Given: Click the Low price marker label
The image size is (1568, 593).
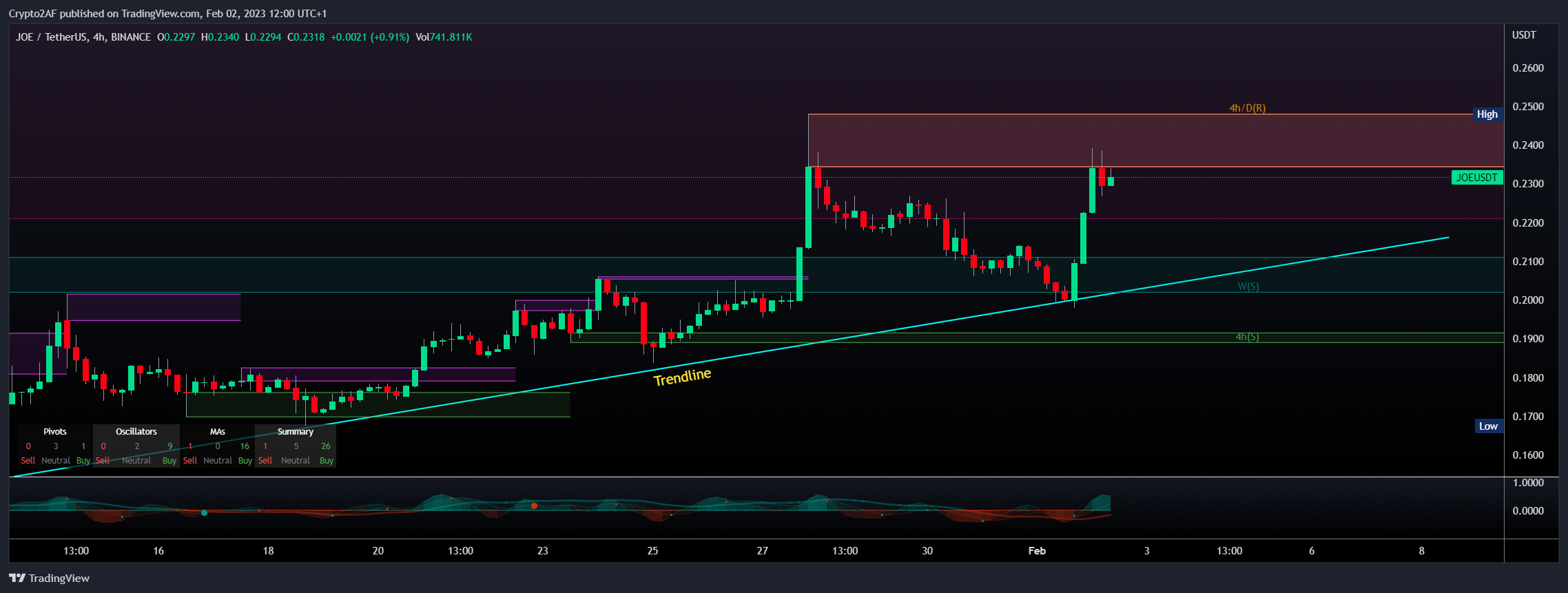Looking at the screenshot, I should tap(1488, 426).
